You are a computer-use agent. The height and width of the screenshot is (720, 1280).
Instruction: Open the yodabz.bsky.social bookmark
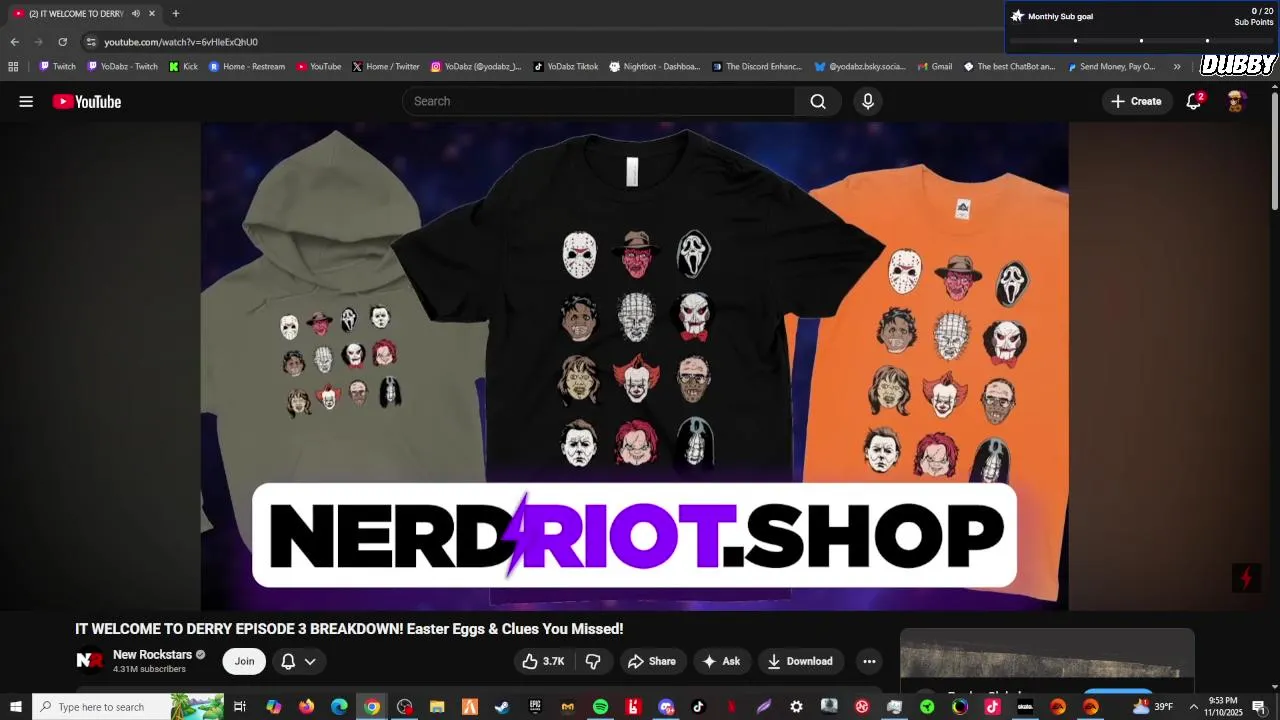860,67
